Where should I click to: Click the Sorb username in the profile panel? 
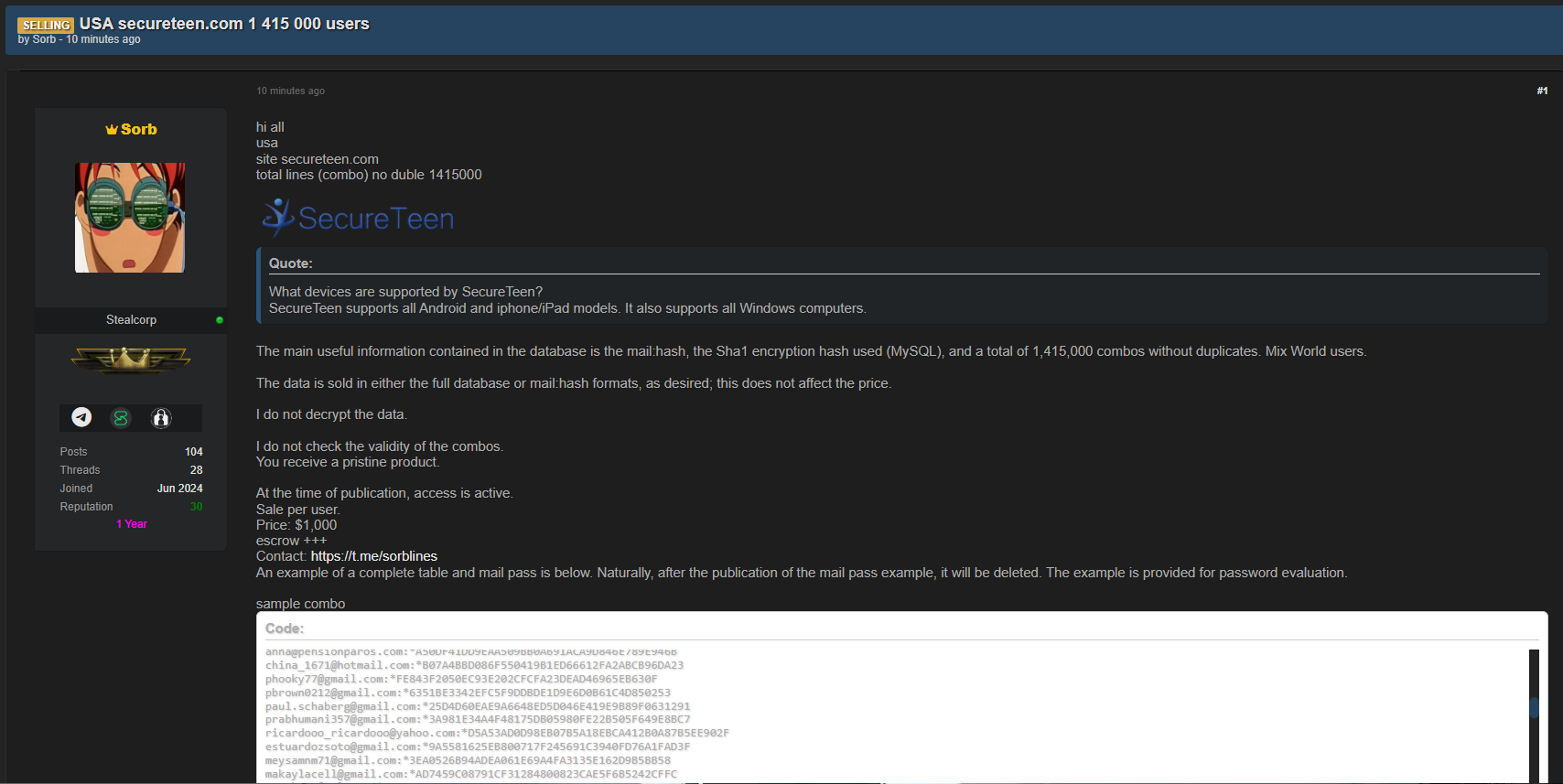[139, 130]
